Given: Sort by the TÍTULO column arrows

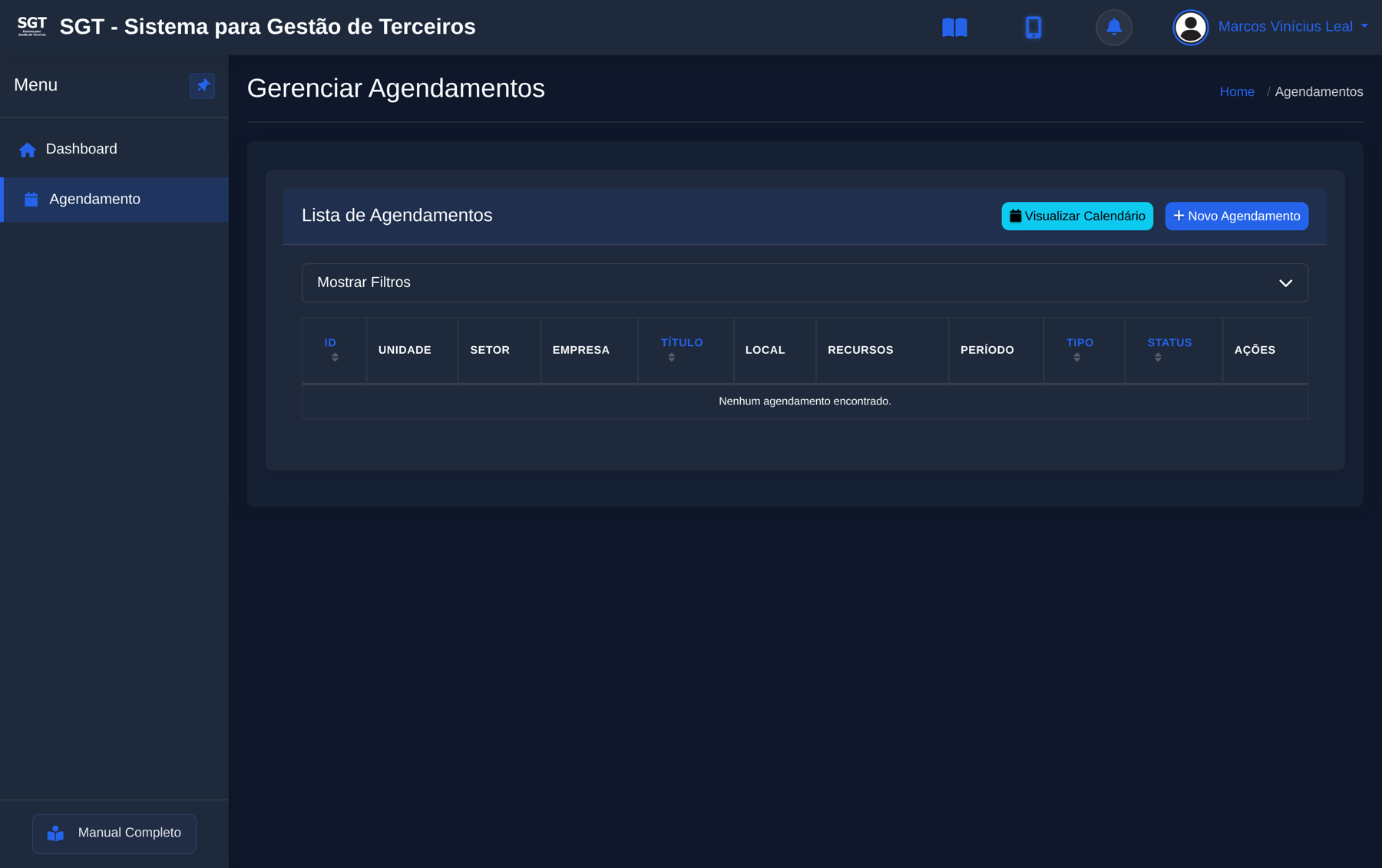Looking at the screenshot, I should point(671,357).
